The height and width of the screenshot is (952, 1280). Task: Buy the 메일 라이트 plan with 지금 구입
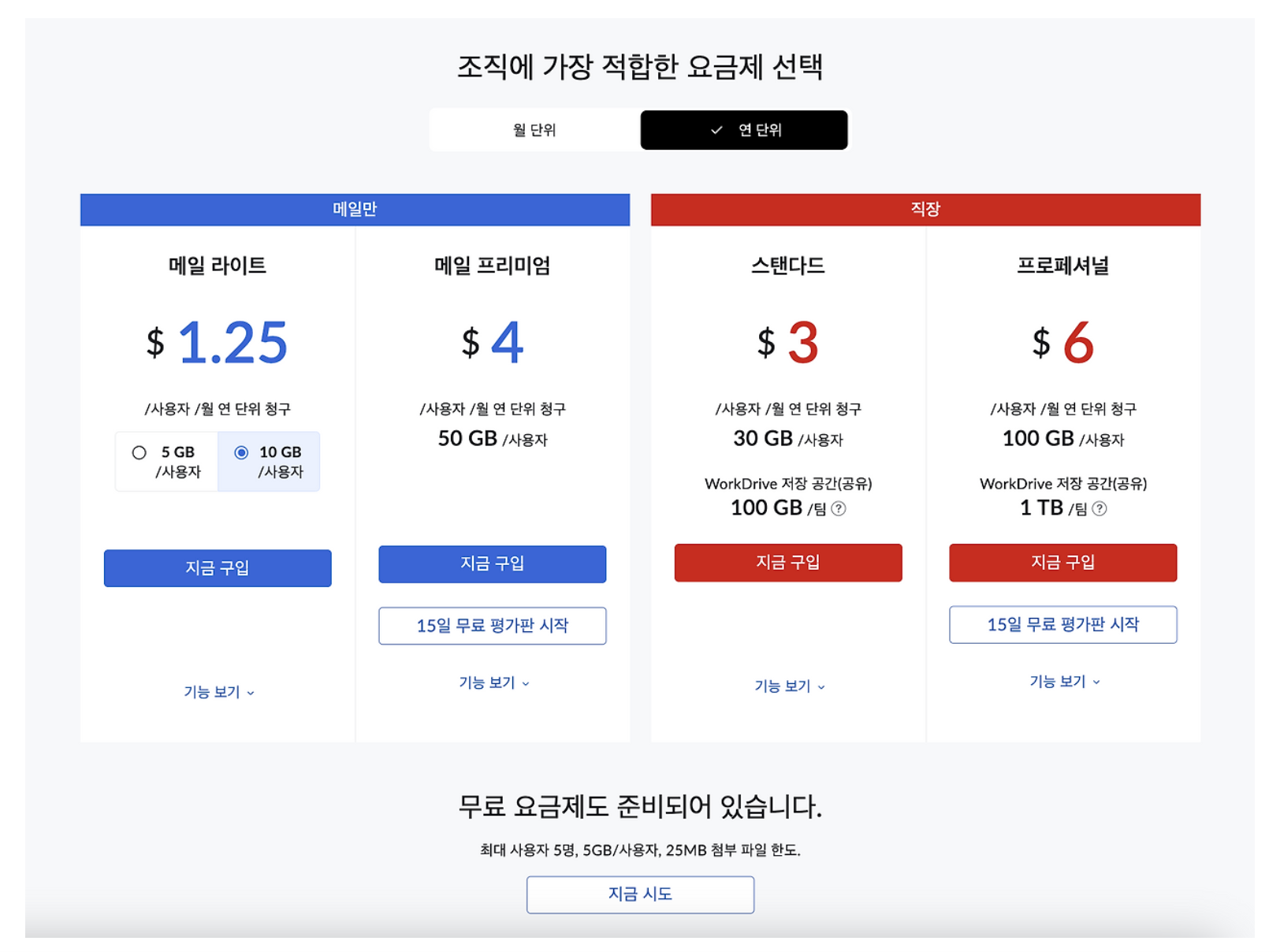tap(218, 568)
